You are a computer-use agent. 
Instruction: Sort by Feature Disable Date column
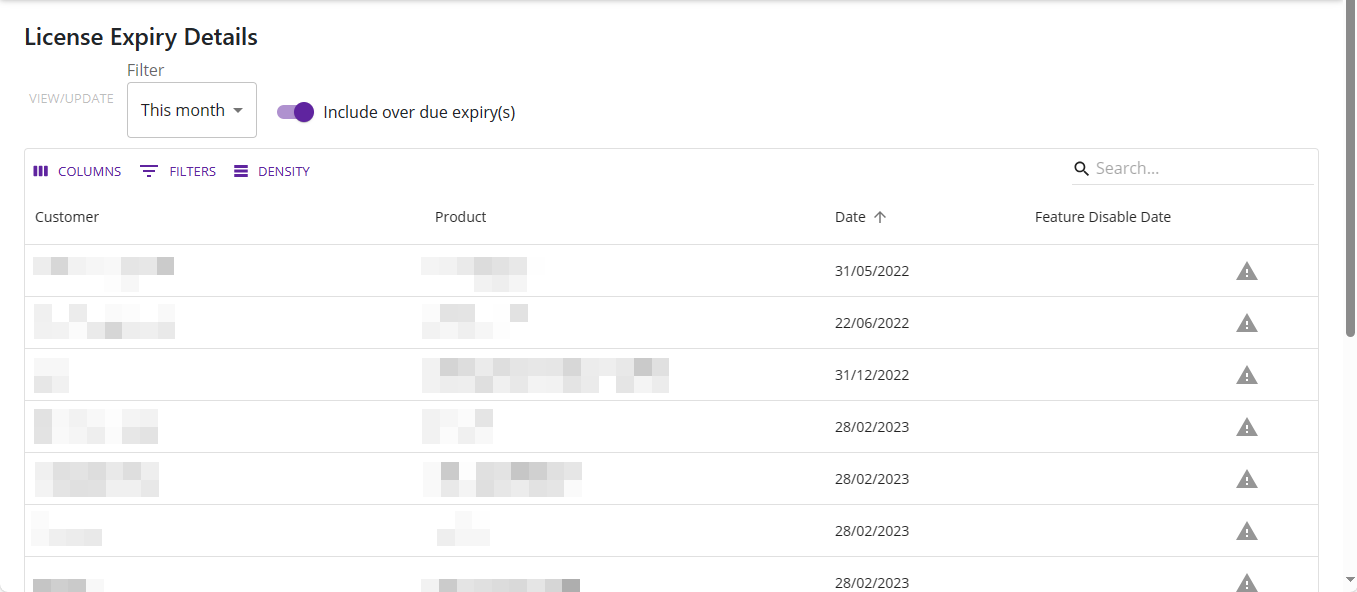point(1102,217)
